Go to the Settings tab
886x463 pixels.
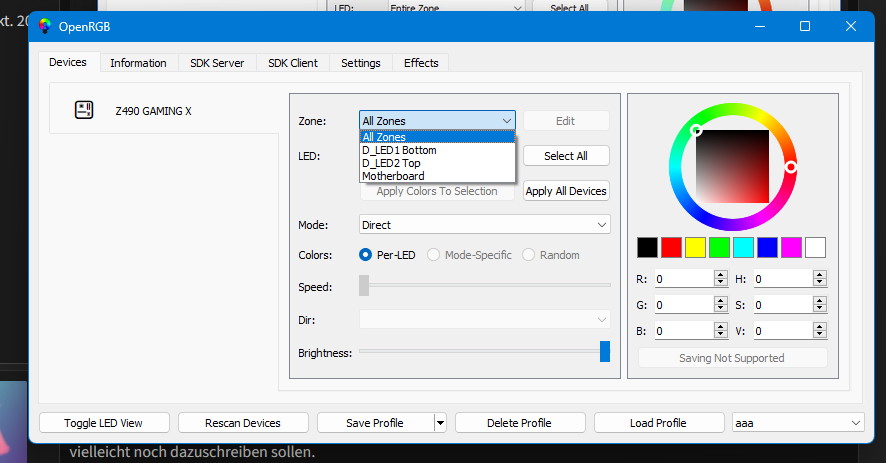pyautogui.click(x=361, y=63)
